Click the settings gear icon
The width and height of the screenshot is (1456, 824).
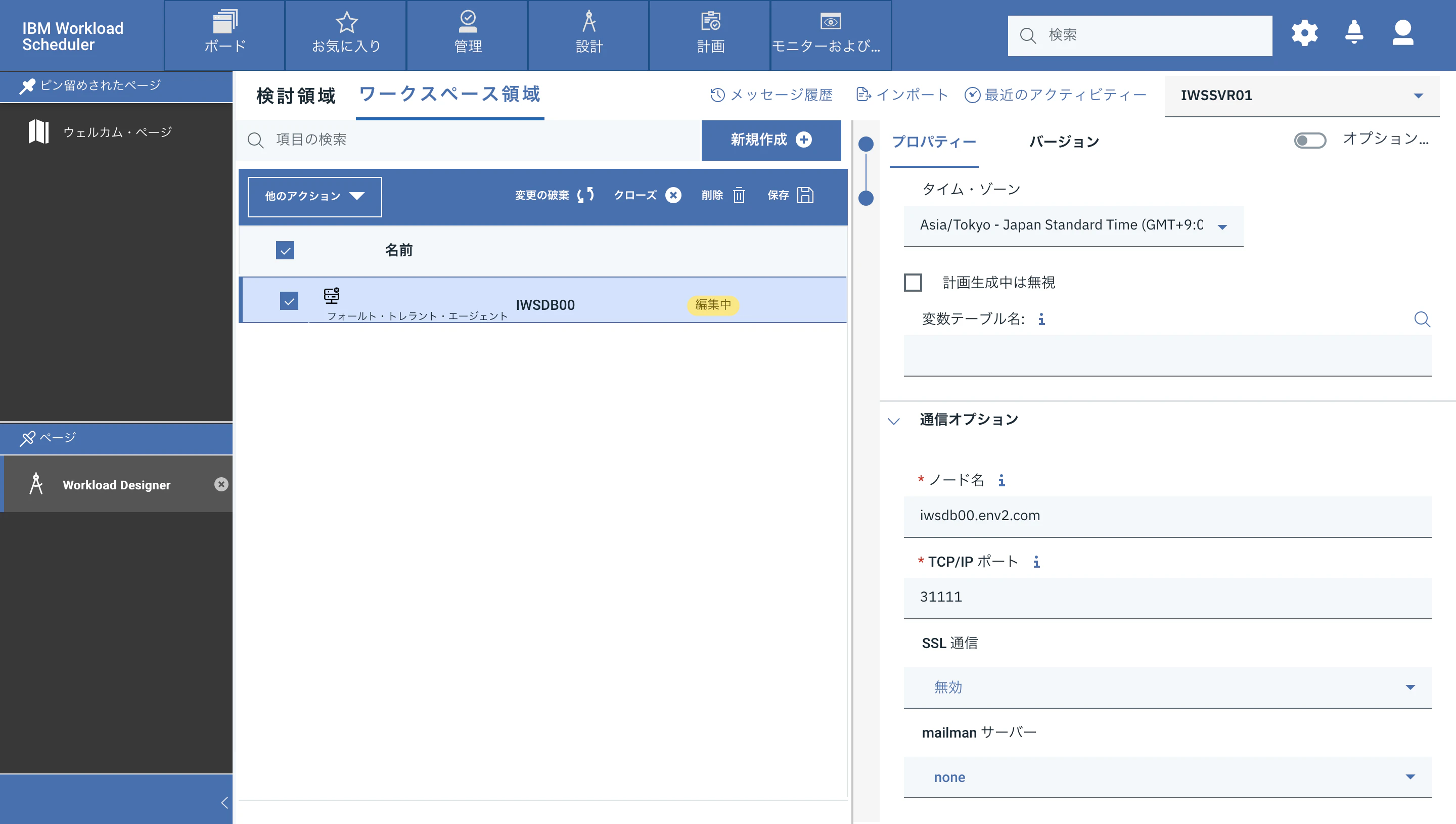click(1304, 33)
